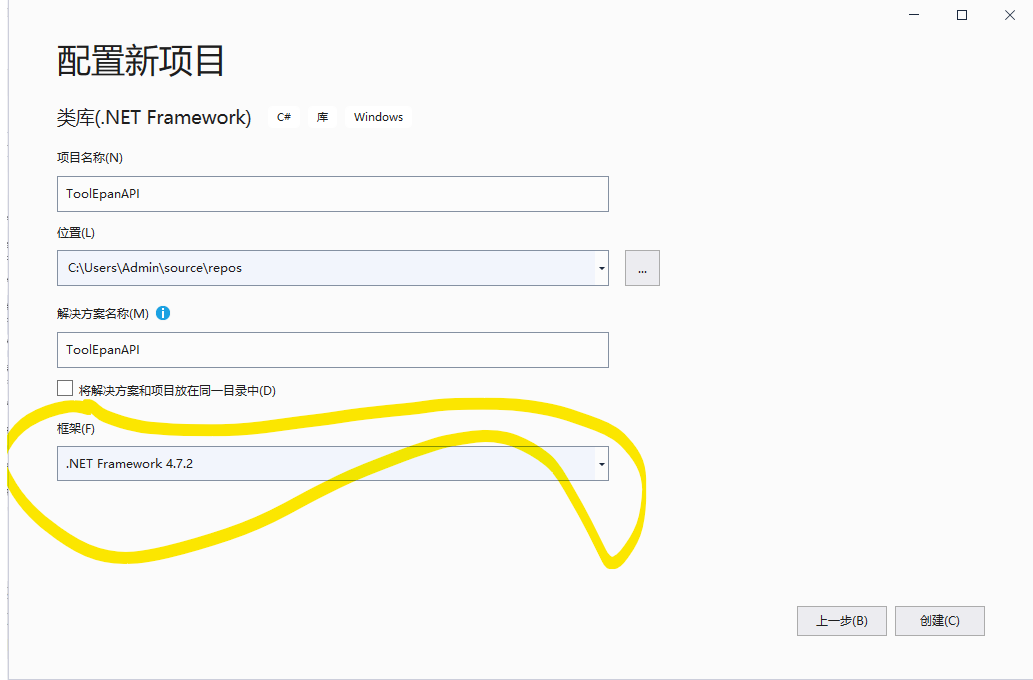The height and width of the screenshot is (680, 1033).
Task: Expand the 框架 (Framework) dropdown arrow
Action: pyautogui.click(x=601, y=464)
